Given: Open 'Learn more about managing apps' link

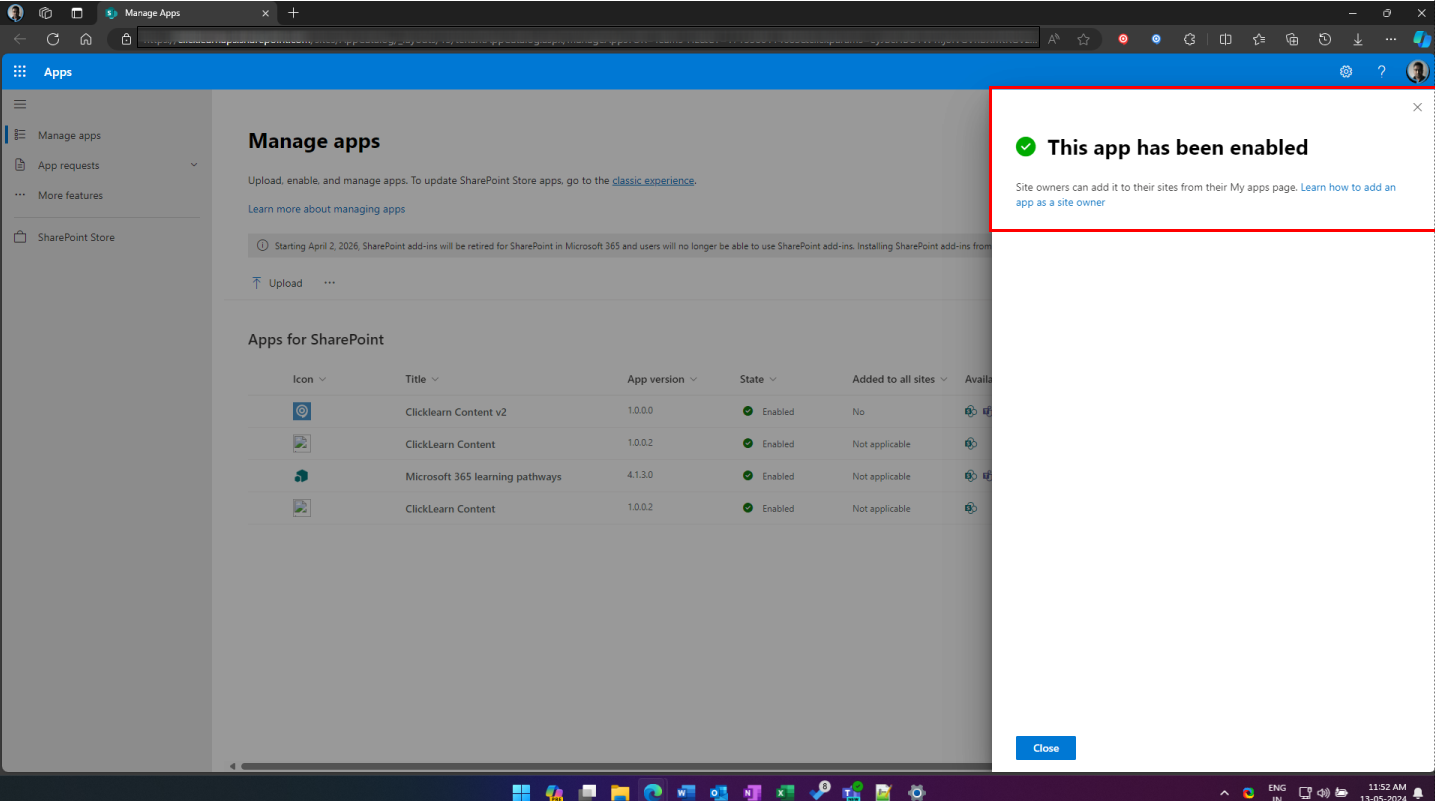Looking at the screenshot, I should pos(327,209).
